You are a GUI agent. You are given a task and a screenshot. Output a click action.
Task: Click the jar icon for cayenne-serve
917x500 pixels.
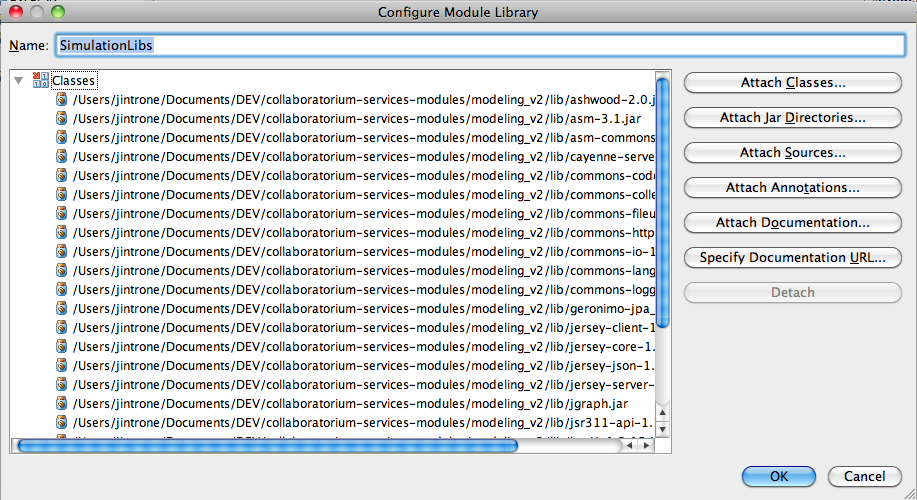pyautogui.click(x=61, y=157)
